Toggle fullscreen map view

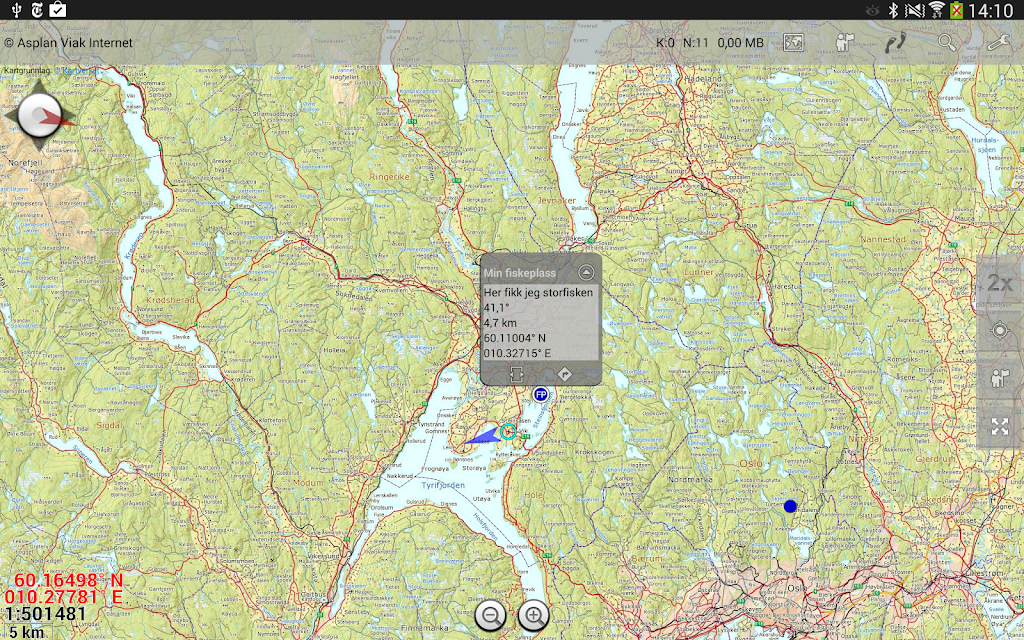[999, 426]
